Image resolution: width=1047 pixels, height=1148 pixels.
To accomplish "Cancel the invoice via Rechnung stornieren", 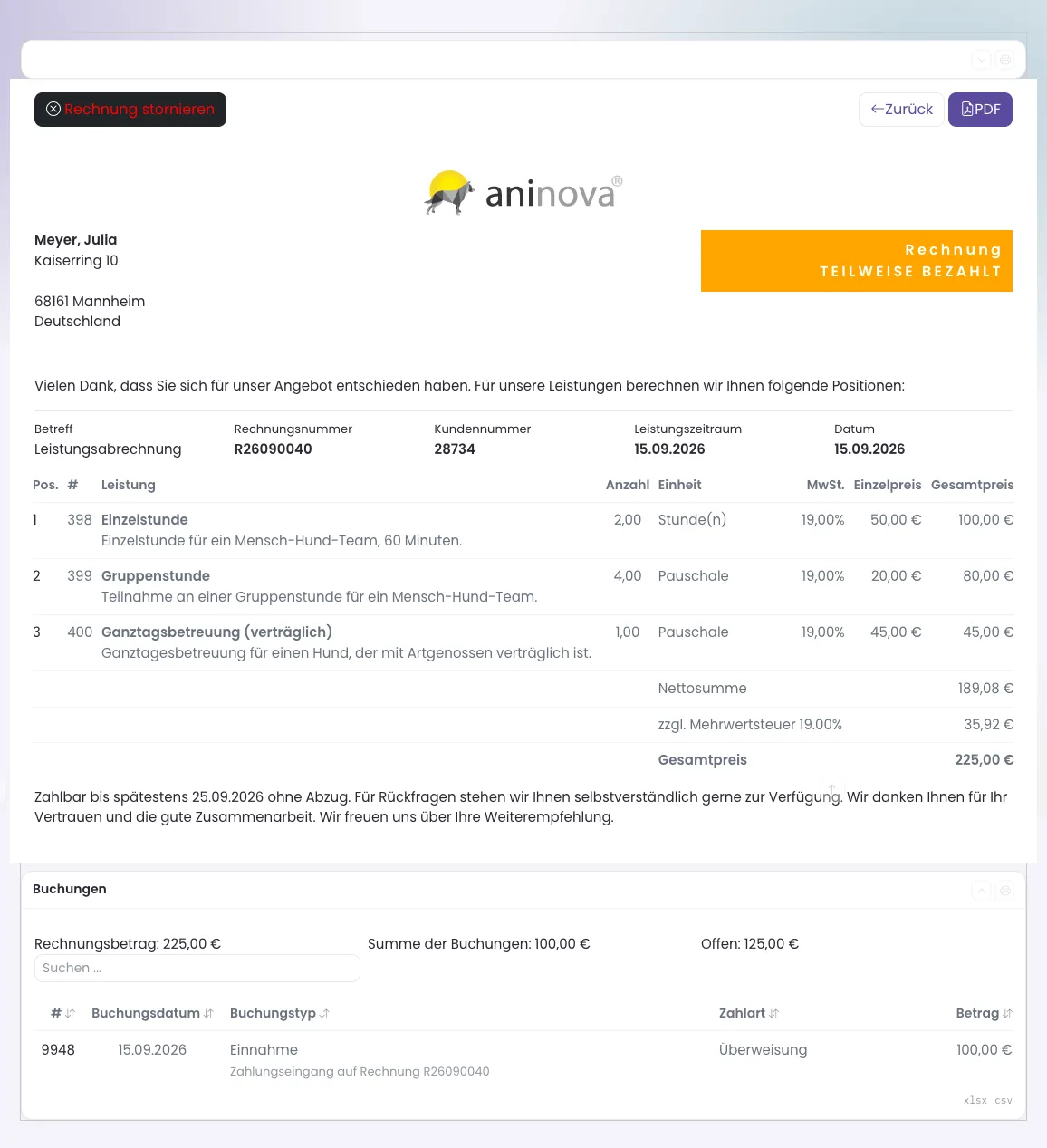I will (130, 110).
